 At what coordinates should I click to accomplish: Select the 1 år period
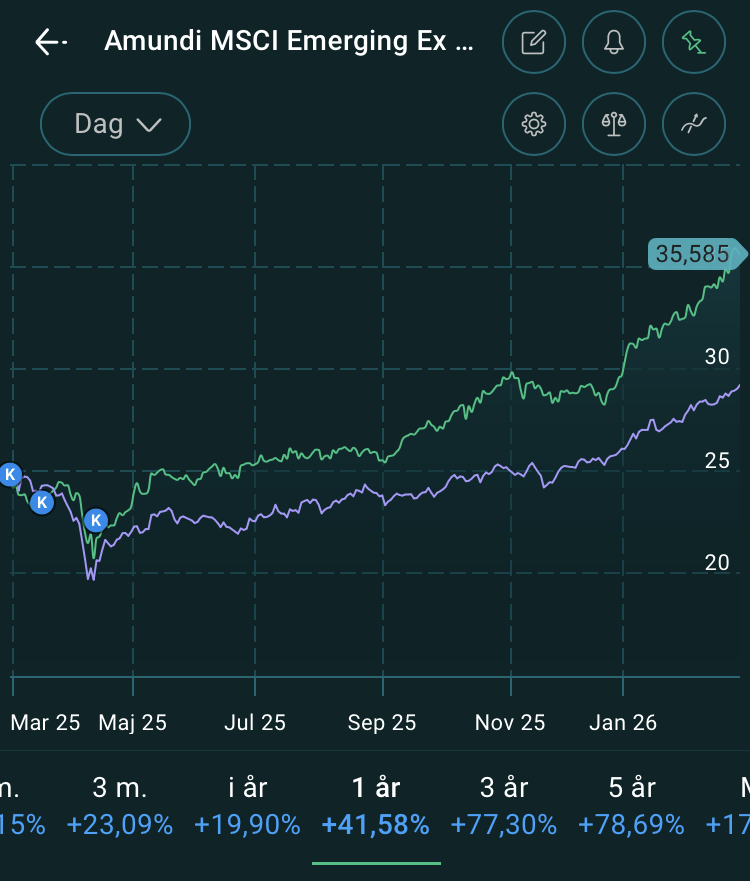pos(375,806)
